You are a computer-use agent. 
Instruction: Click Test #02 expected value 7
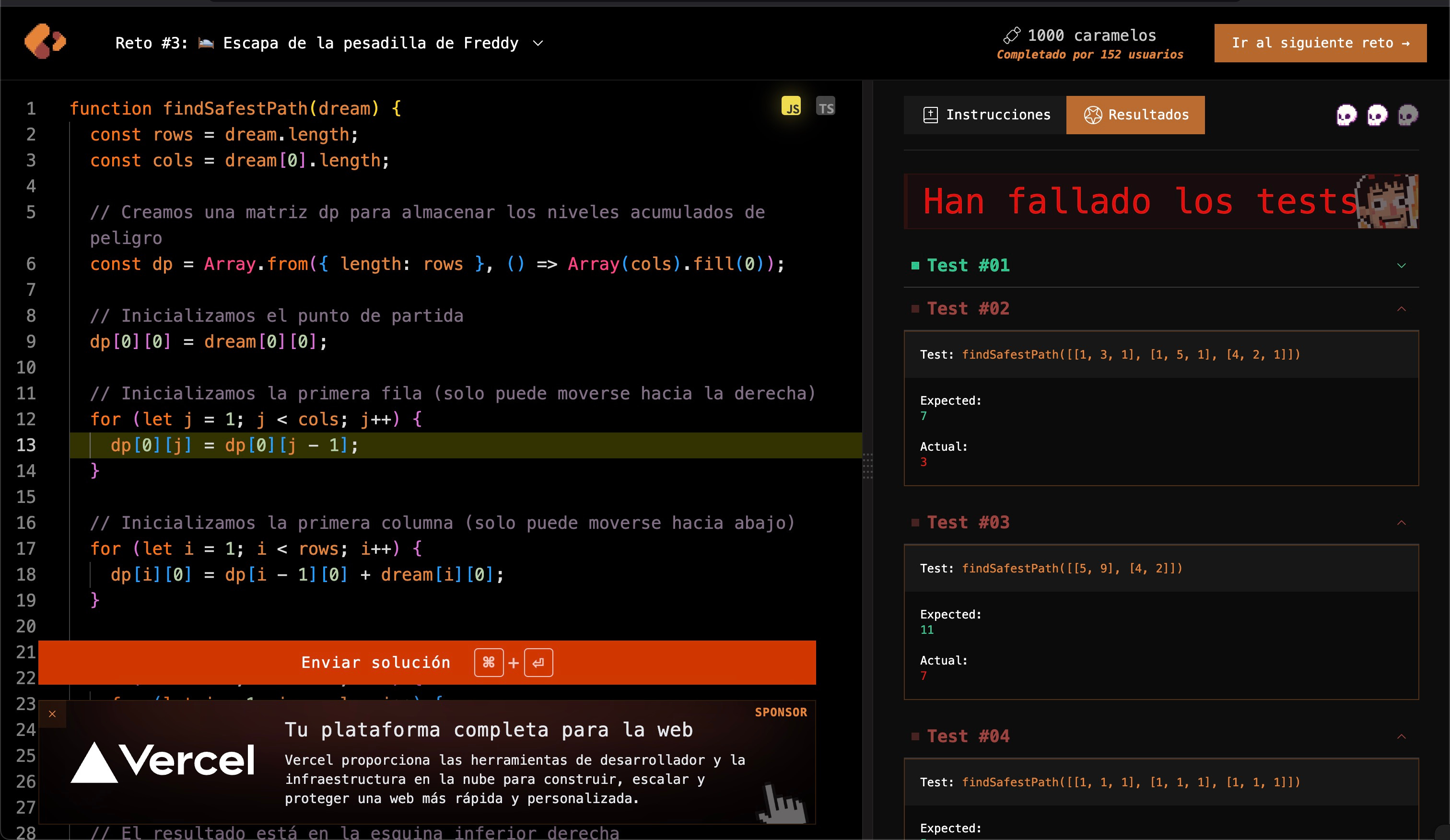coord(924,416)
